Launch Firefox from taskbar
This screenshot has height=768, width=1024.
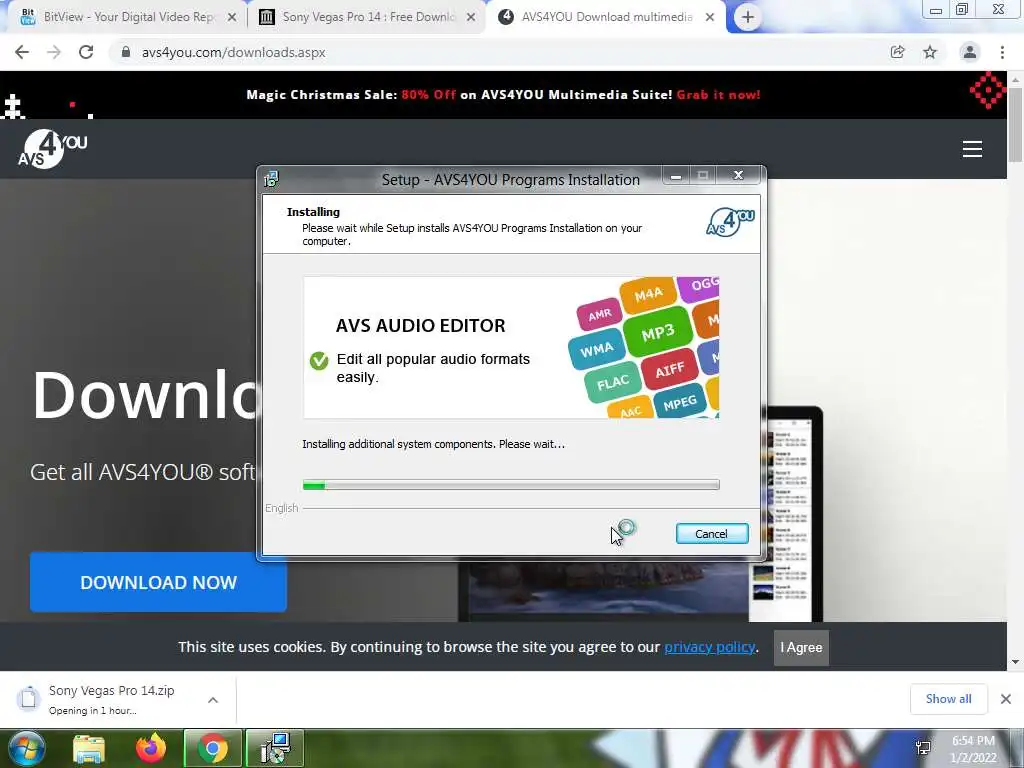[151, 748]
